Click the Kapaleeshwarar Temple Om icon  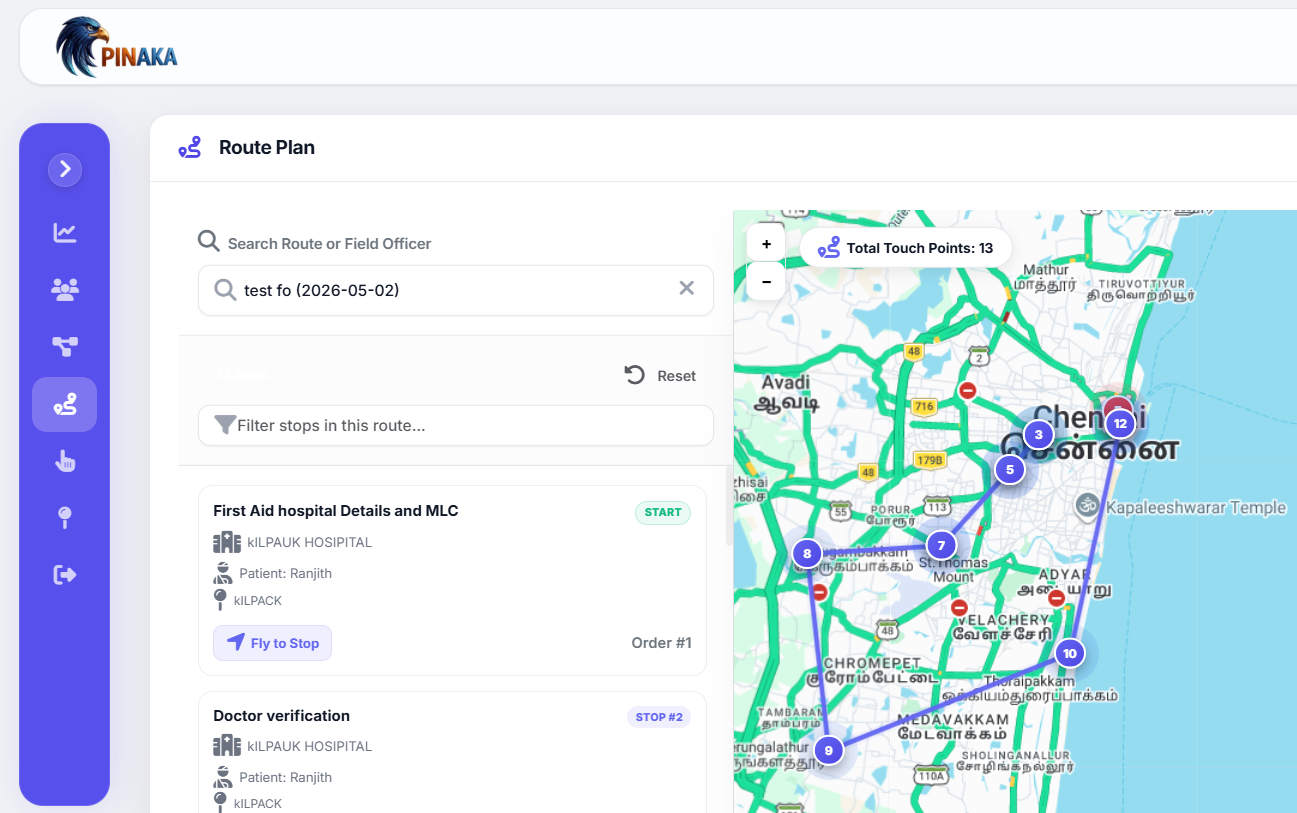coord(1087,506)
